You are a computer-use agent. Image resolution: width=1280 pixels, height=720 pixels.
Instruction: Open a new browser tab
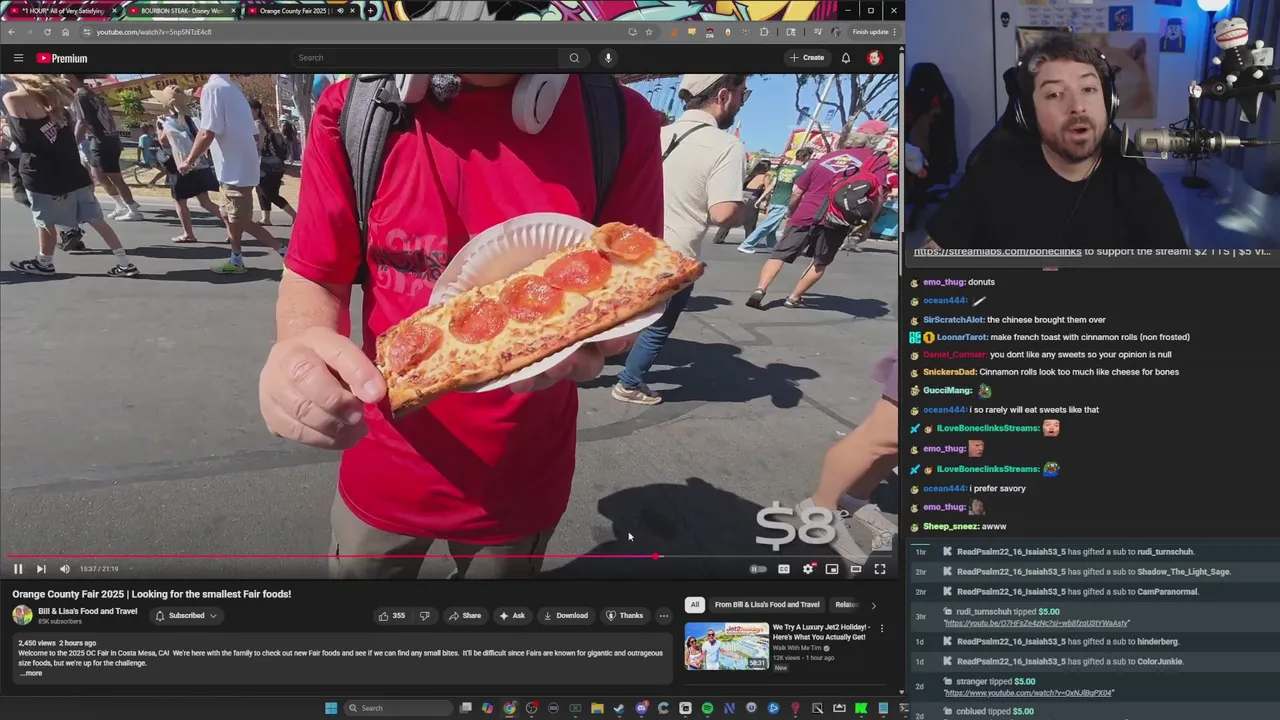[371, 10]
